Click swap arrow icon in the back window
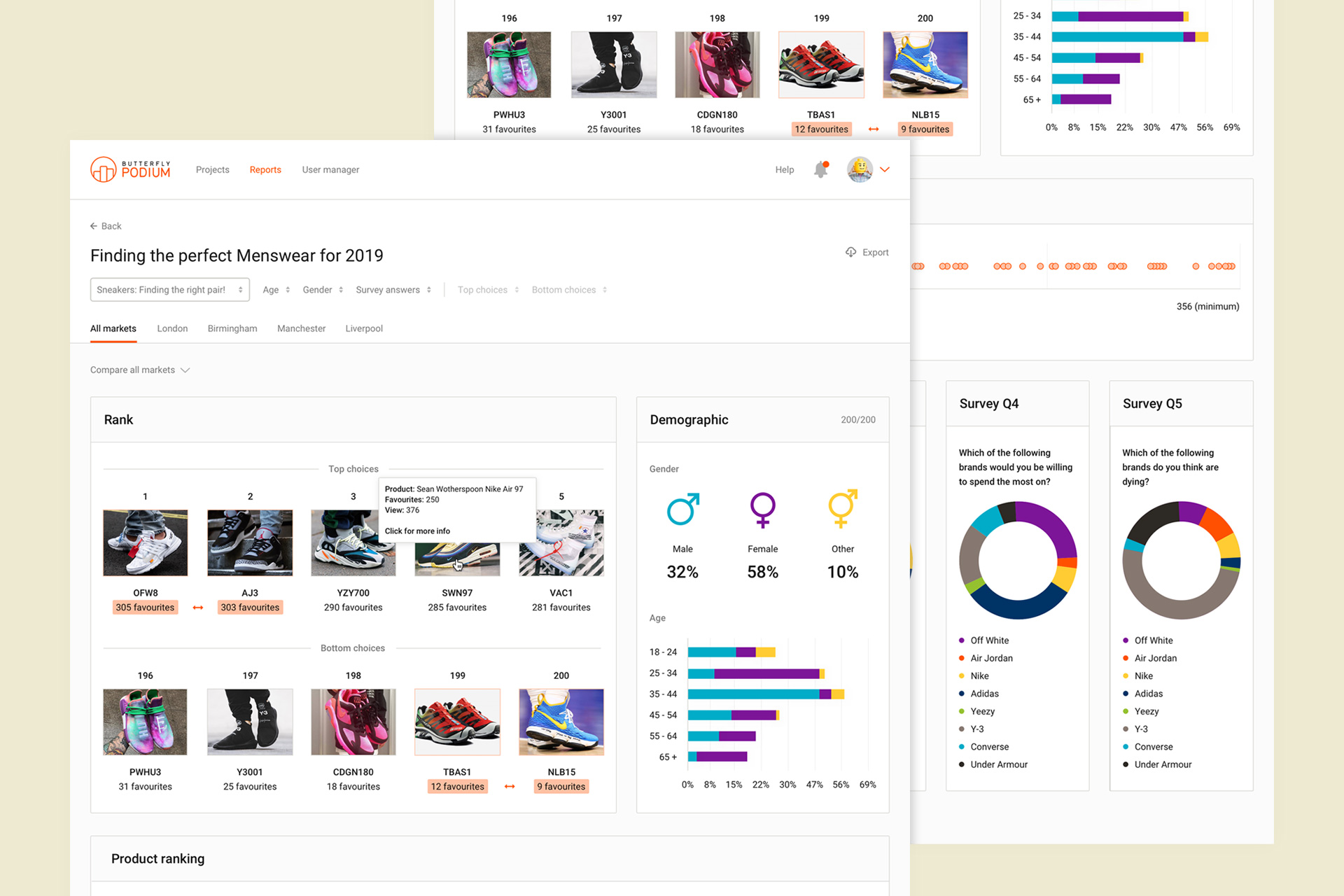 874,129
